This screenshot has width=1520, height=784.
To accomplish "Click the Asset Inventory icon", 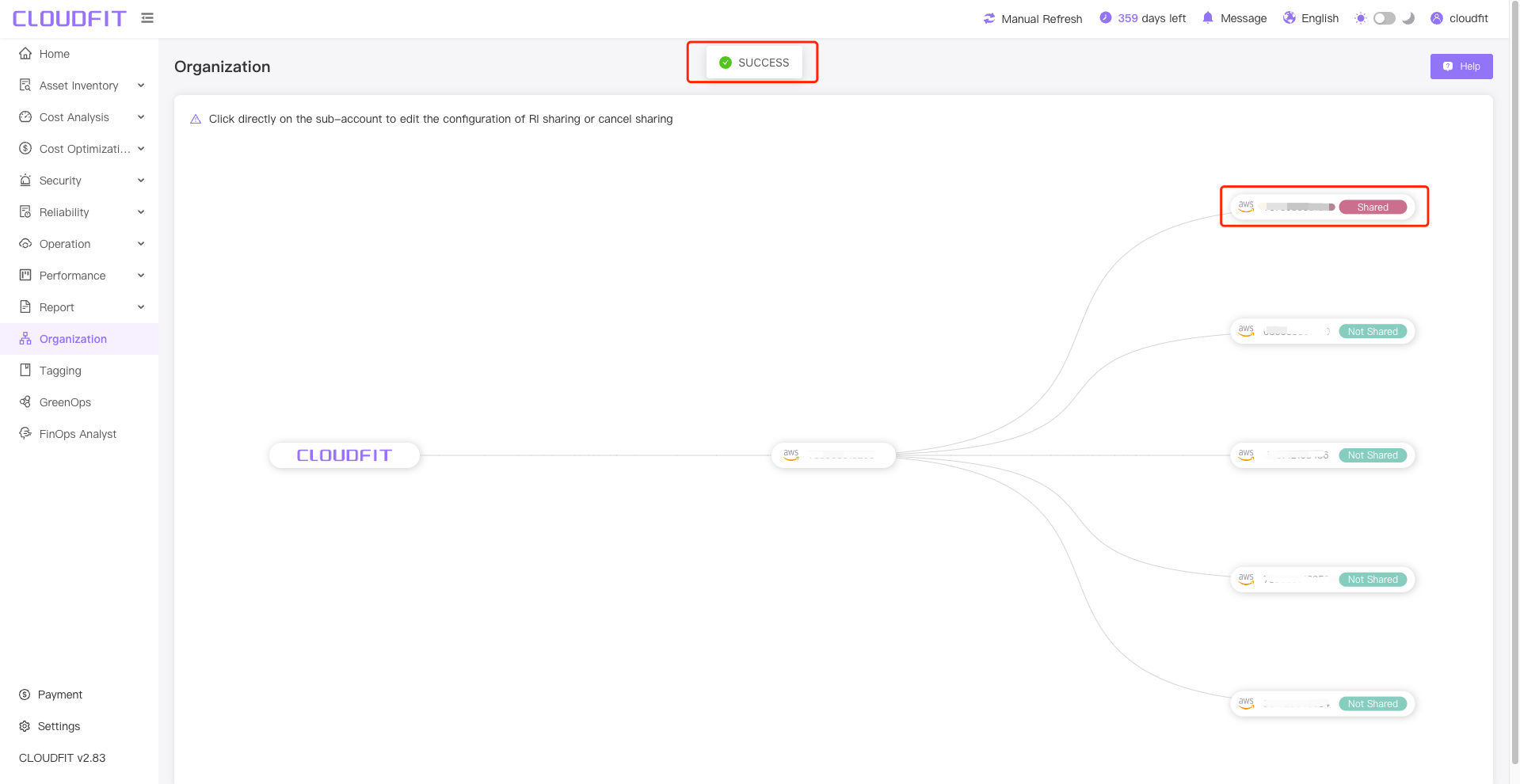I will [x=25, y=85].
